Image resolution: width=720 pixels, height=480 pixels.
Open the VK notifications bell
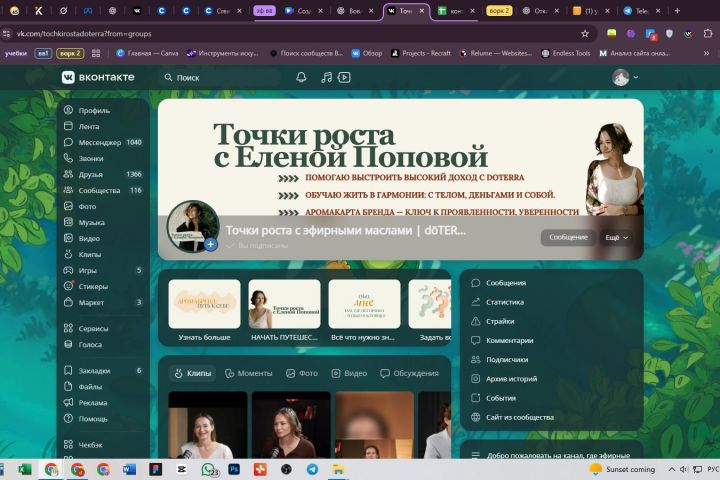(x=301, y=77)
